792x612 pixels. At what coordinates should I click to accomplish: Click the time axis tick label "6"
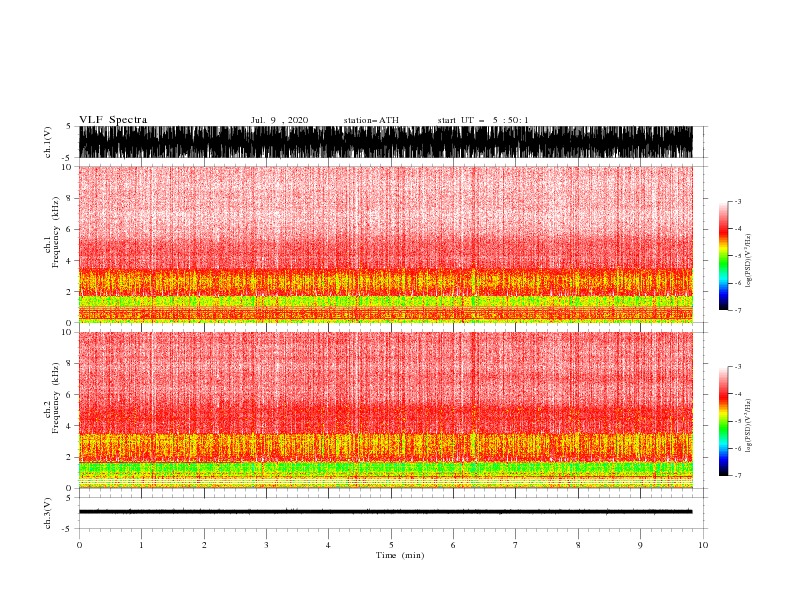pyautogui.click(x=453, y=545)
